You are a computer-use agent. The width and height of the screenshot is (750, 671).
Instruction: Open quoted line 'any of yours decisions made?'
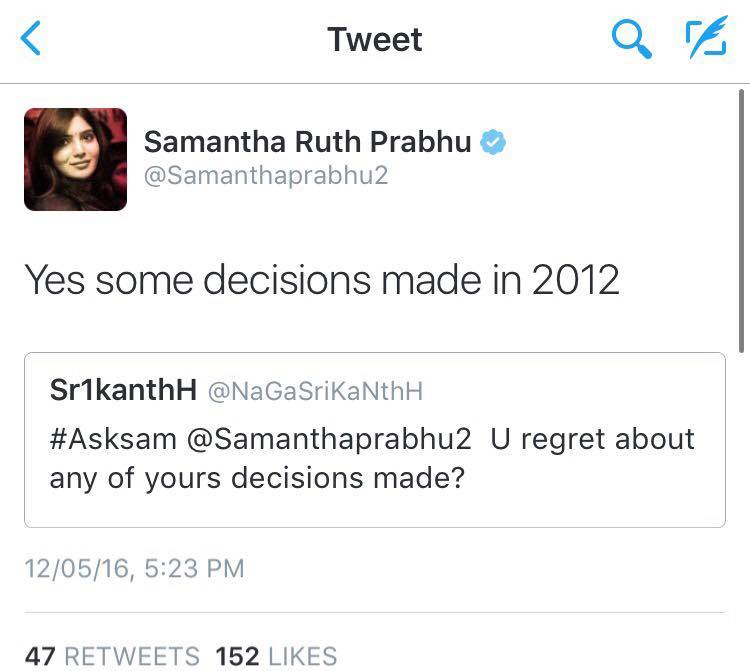[258, 478]
